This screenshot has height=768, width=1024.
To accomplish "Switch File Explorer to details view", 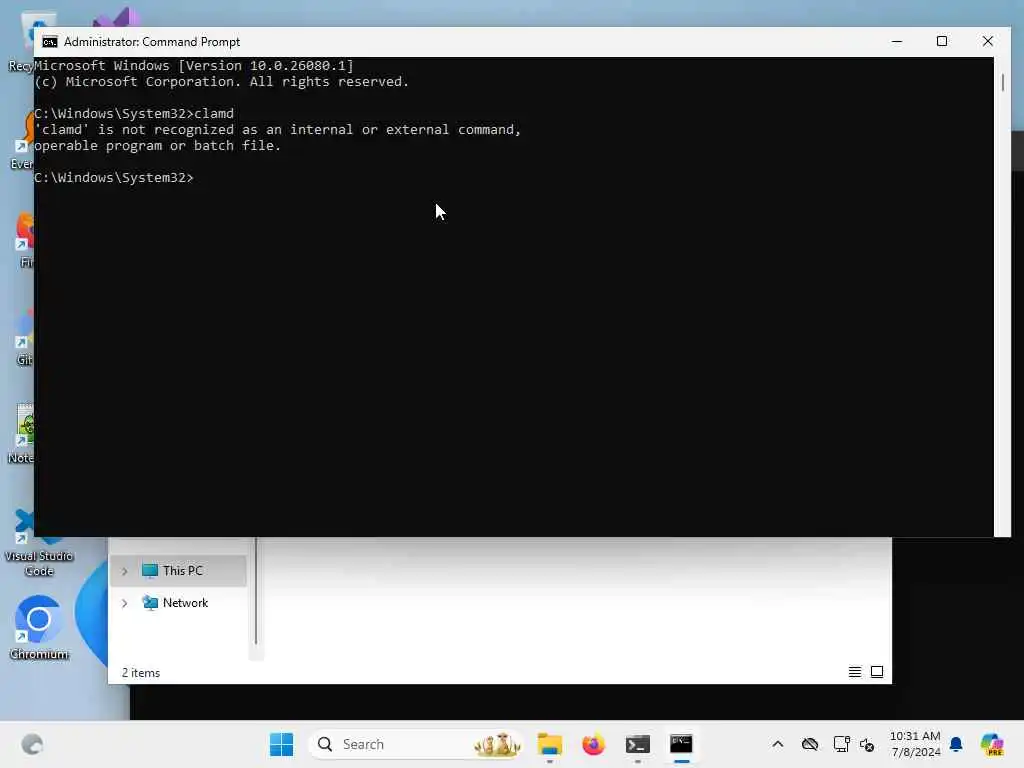I will (854, 672).
